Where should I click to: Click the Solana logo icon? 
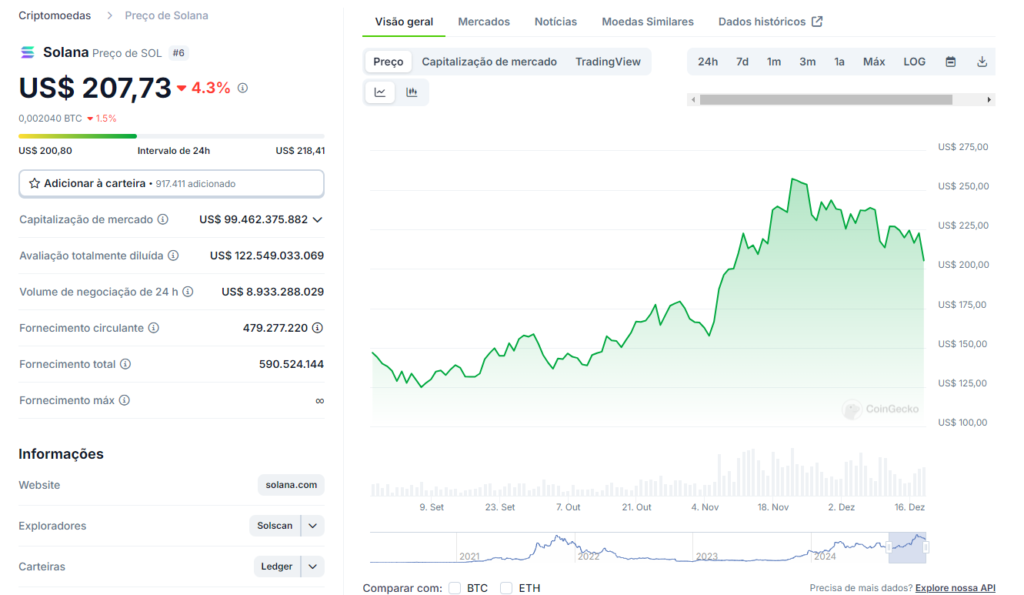coord(27,52)
